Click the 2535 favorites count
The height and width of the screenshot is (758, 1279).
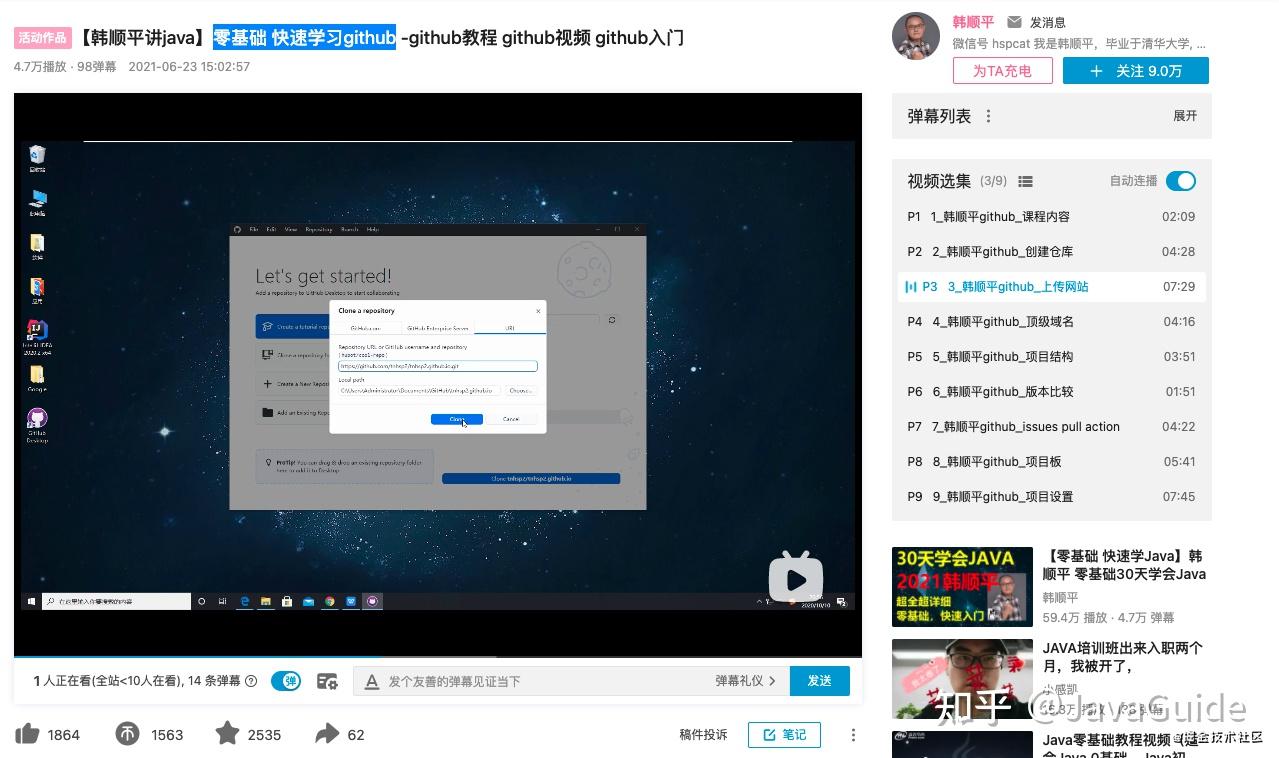click(264, 735)
